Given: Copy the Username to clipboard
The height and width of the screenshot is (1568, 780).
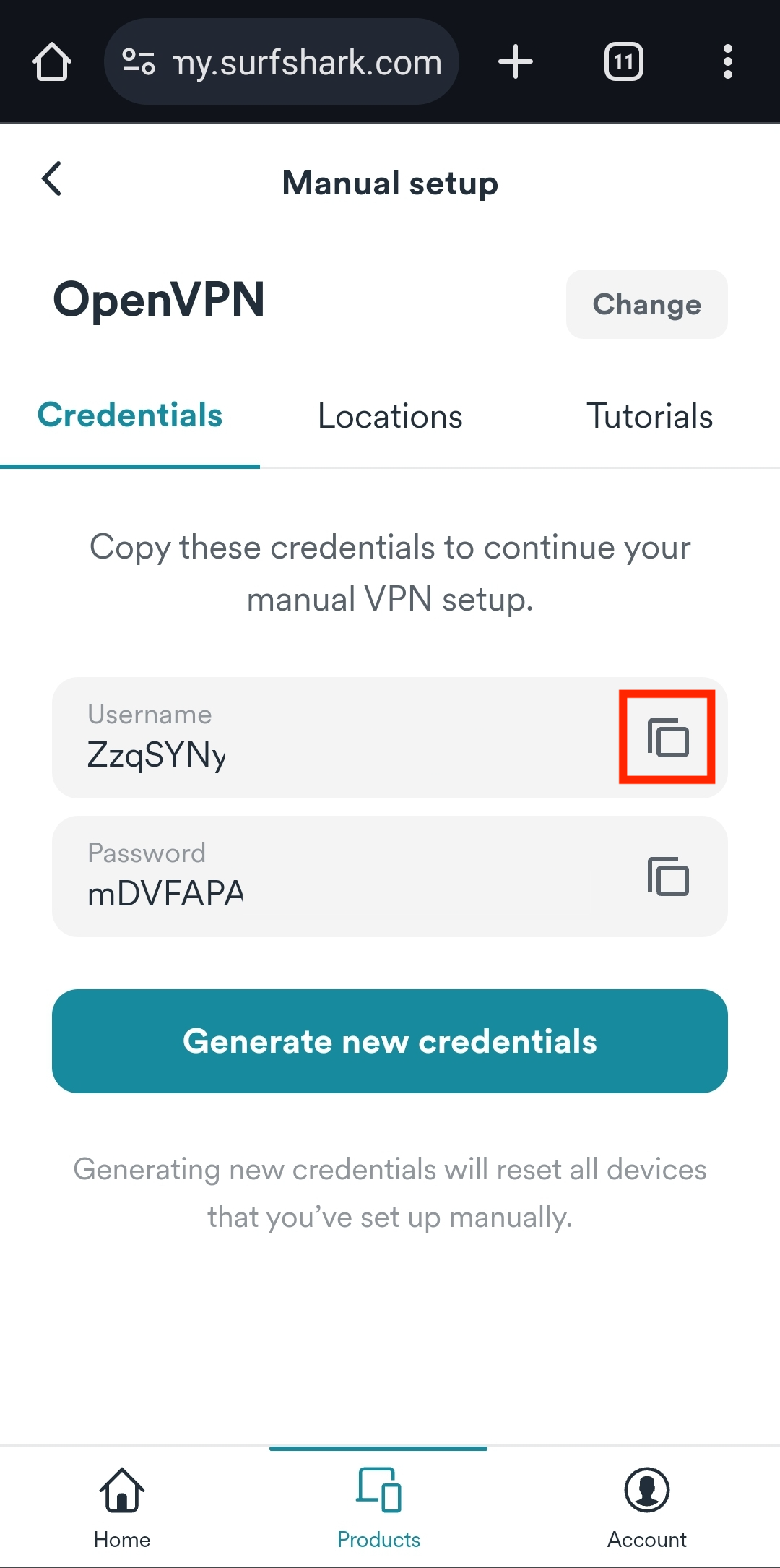Looking at the screenshot, I should [x=667, y=737].
